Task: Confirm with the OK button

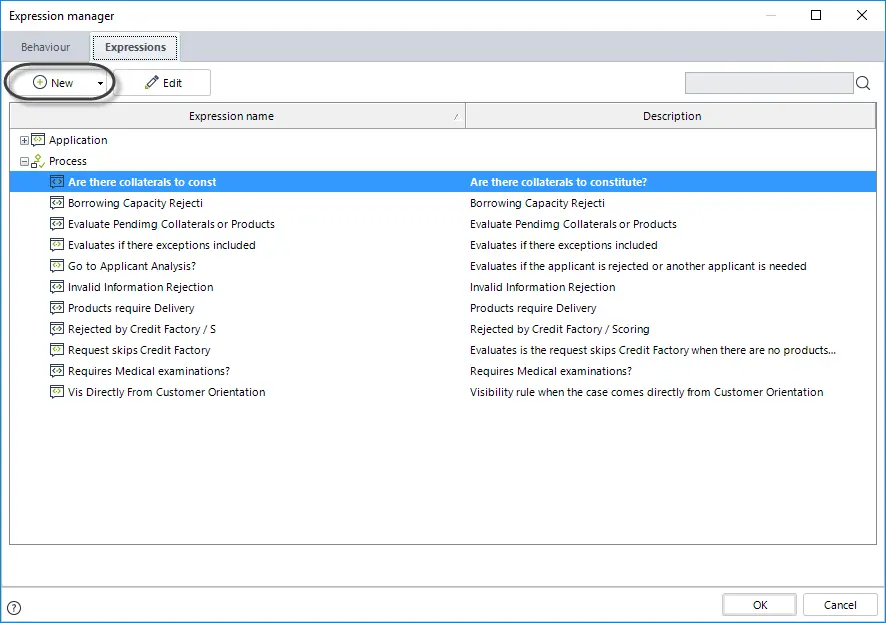Action: pos(759,605)
